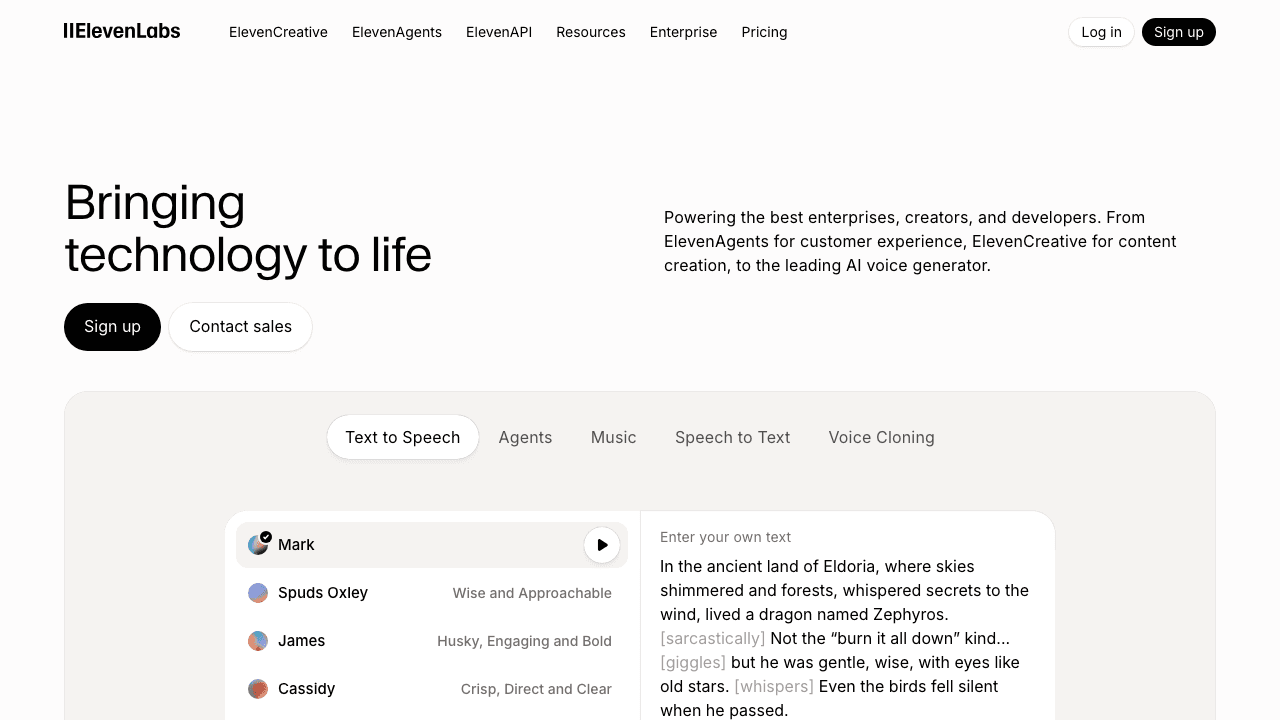
Task: Click James's avatar icon
Action: (258, 641)
